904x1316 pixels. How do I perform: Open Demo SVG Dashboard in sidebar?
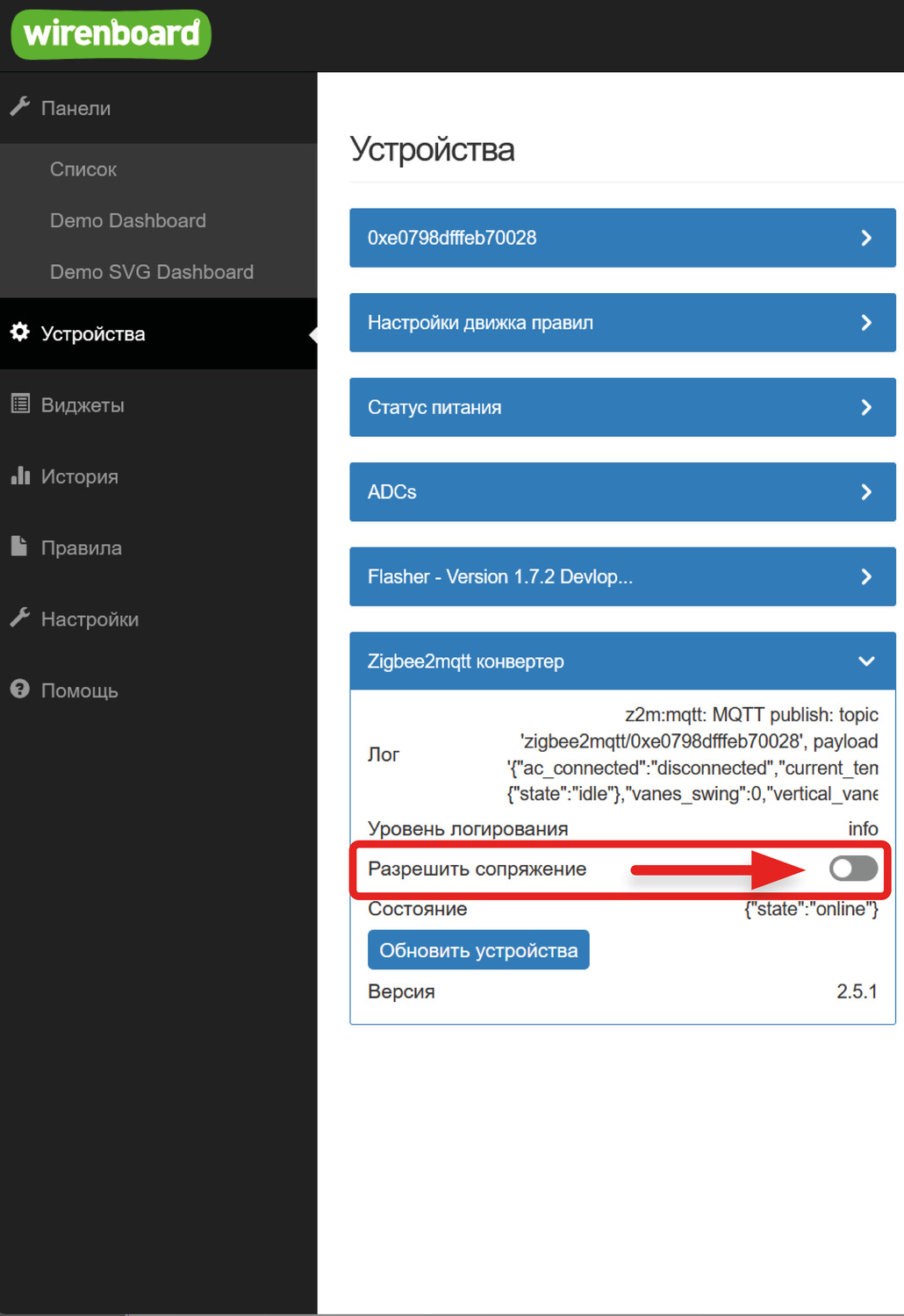point(152,272)
